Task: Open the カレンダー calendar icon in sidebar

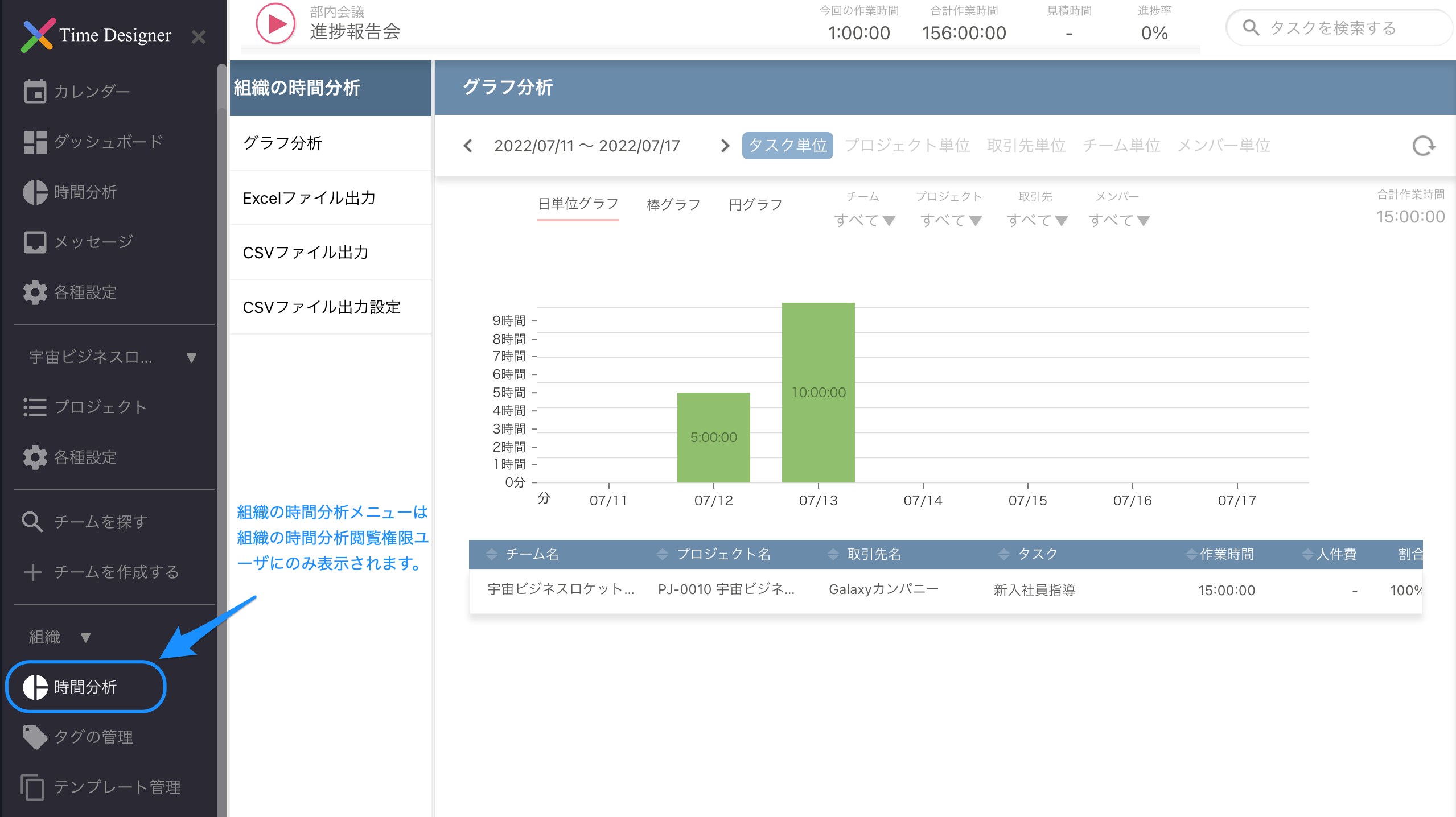Action: [35, 91]
